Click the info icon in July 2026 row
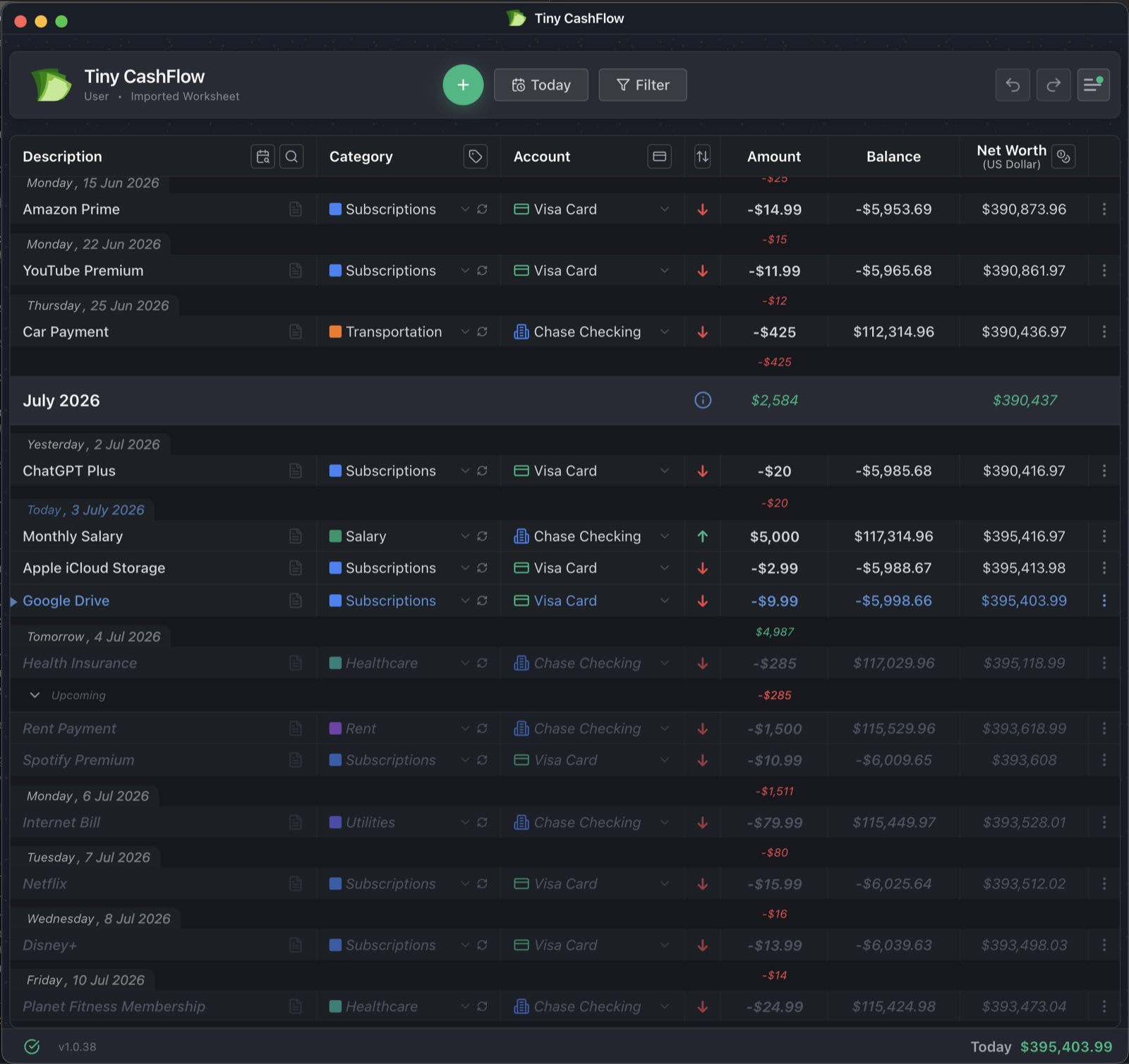 pos(703,400)
